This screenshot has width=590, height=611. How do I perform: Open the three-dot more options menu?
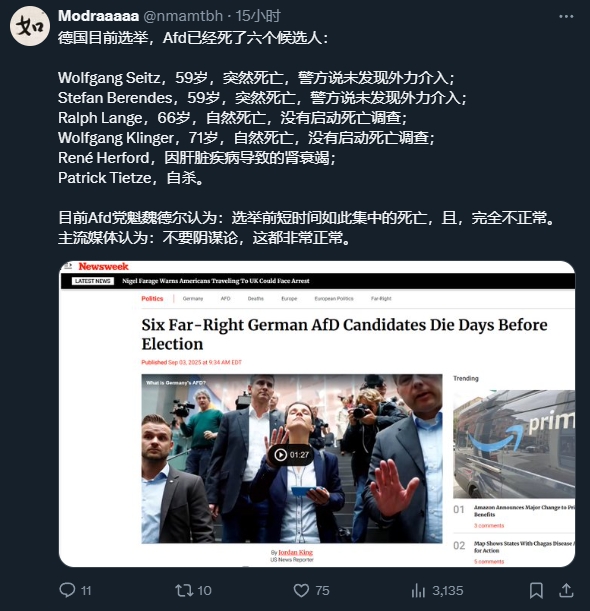tap(566, 16)
